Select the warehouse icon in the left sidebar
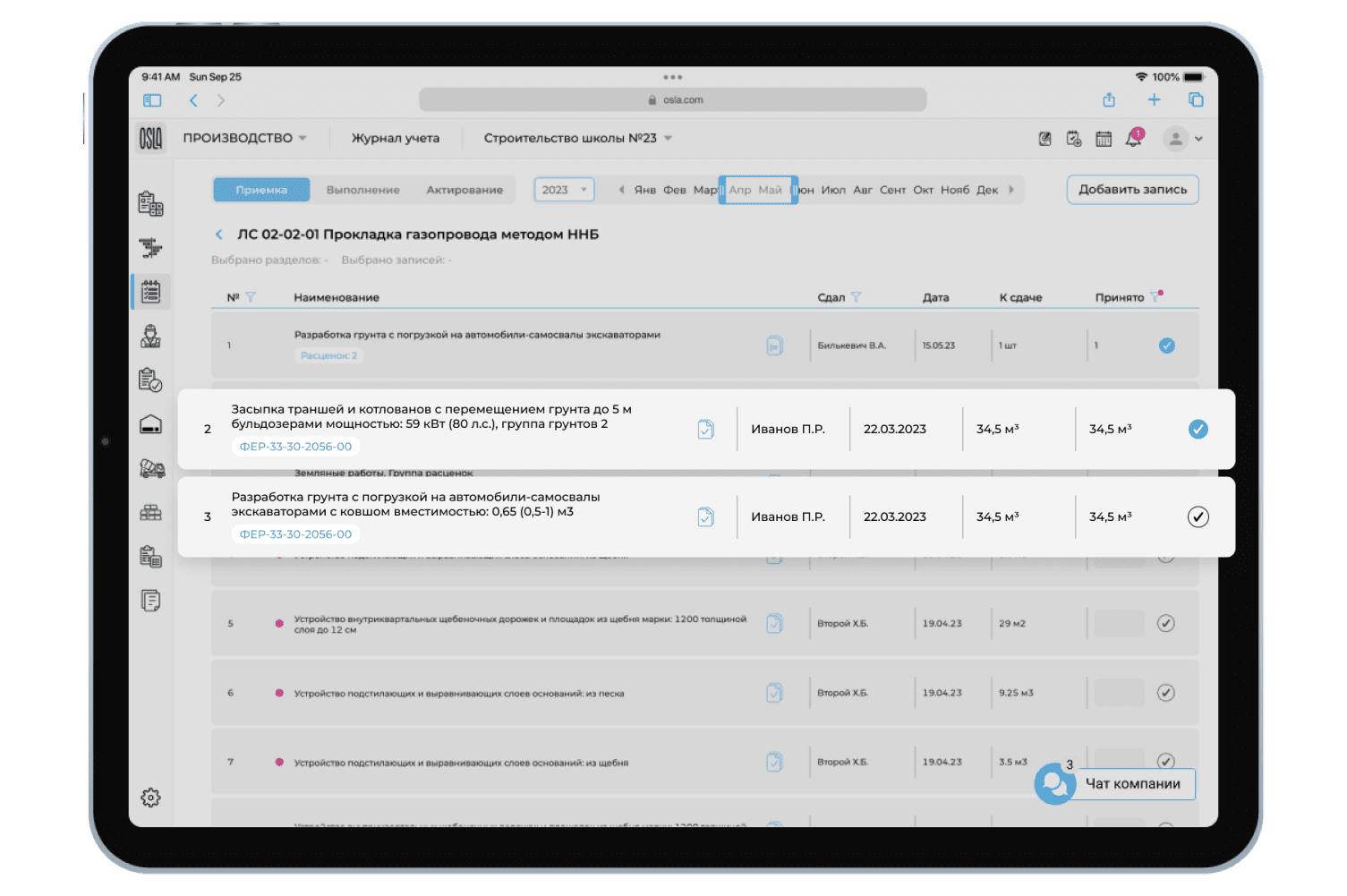 [150, 424]
